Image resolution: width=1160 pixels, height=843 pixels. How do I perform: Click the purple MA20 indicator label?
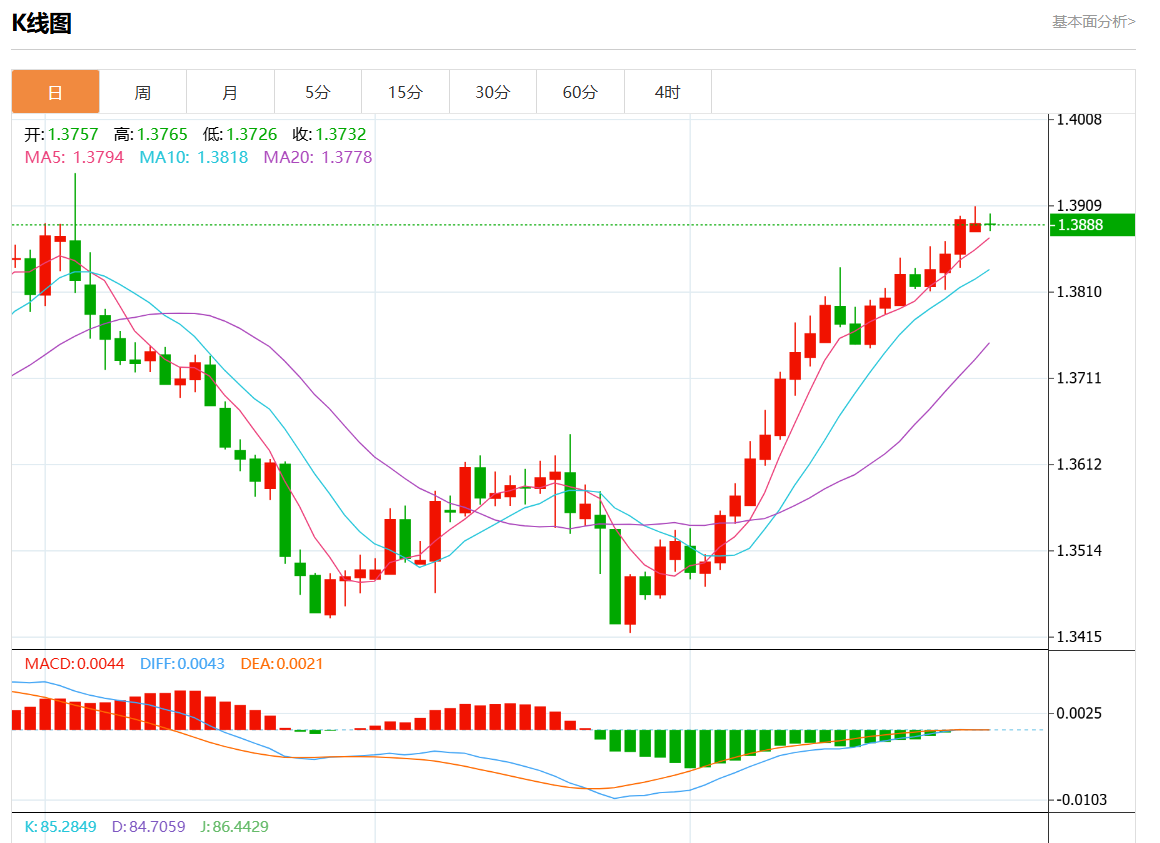coord(317,157)
